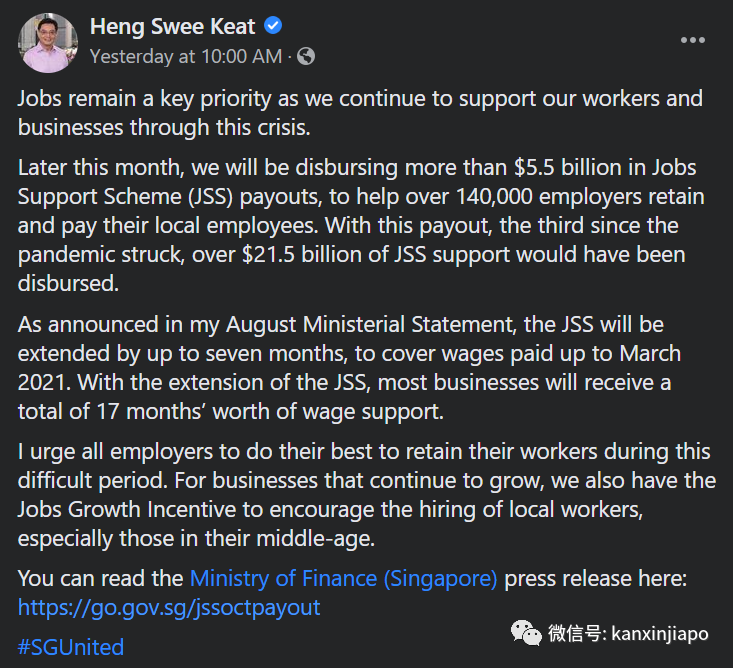Open the three-dot post options menu
Screen dimensions: 733x668
click(x=693, y=40)
